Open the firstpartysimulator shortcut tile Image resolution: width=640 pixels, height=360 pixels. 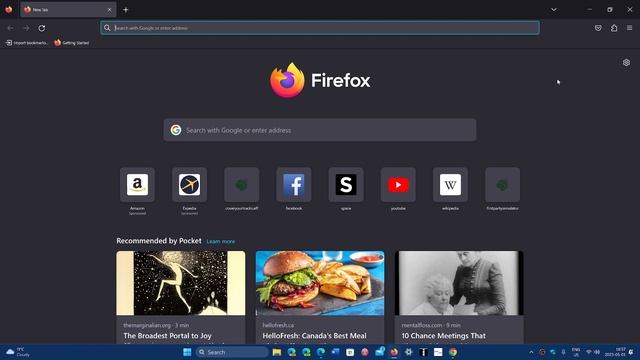(503, 184)
